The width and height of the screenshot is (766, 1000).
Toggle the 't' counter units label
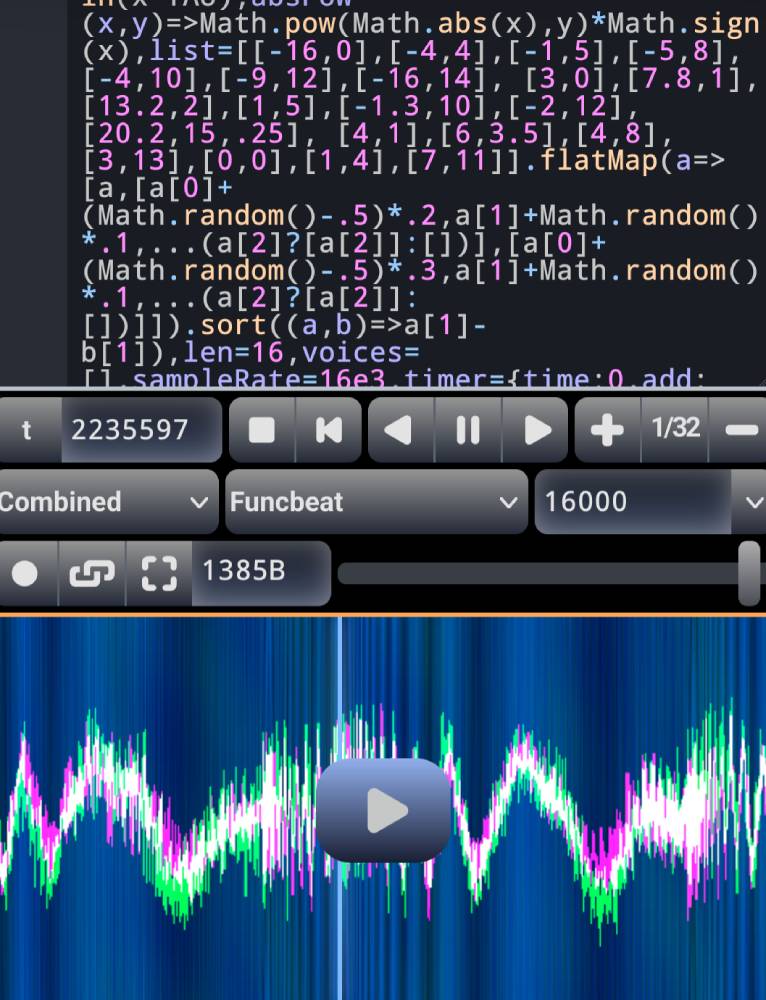coord(27,430)
